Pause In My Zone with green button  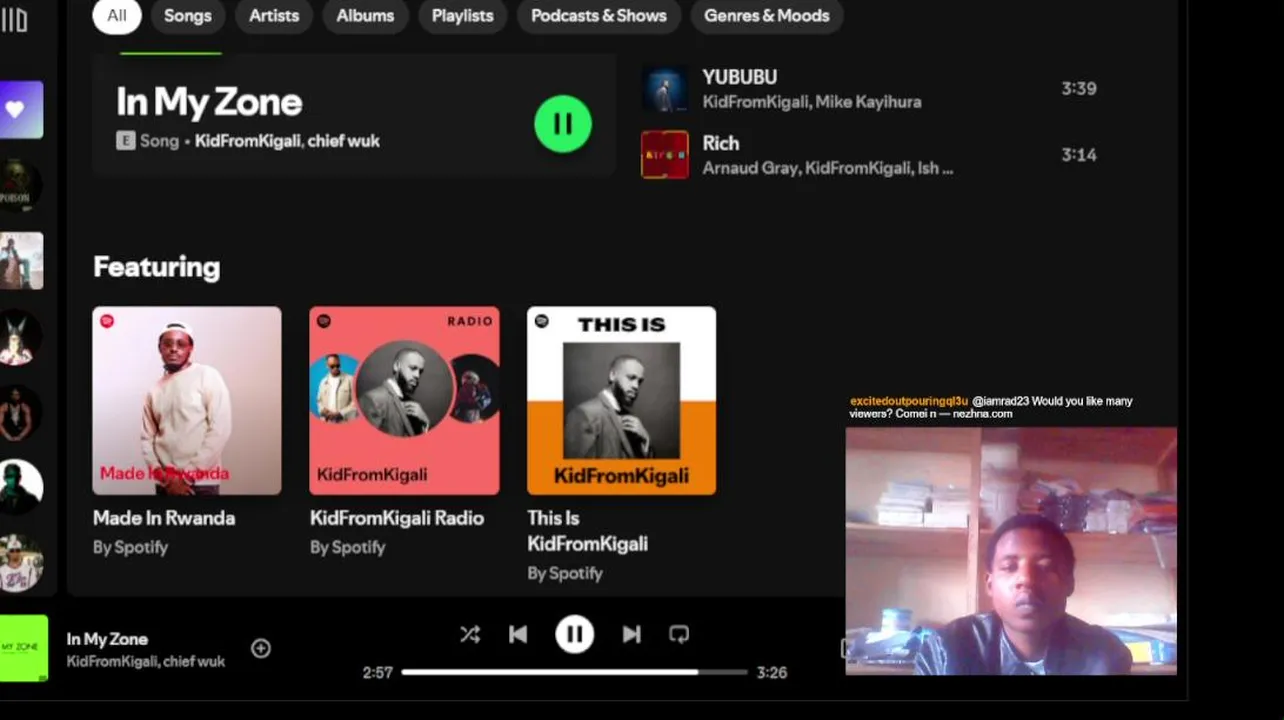pos(563,124)
